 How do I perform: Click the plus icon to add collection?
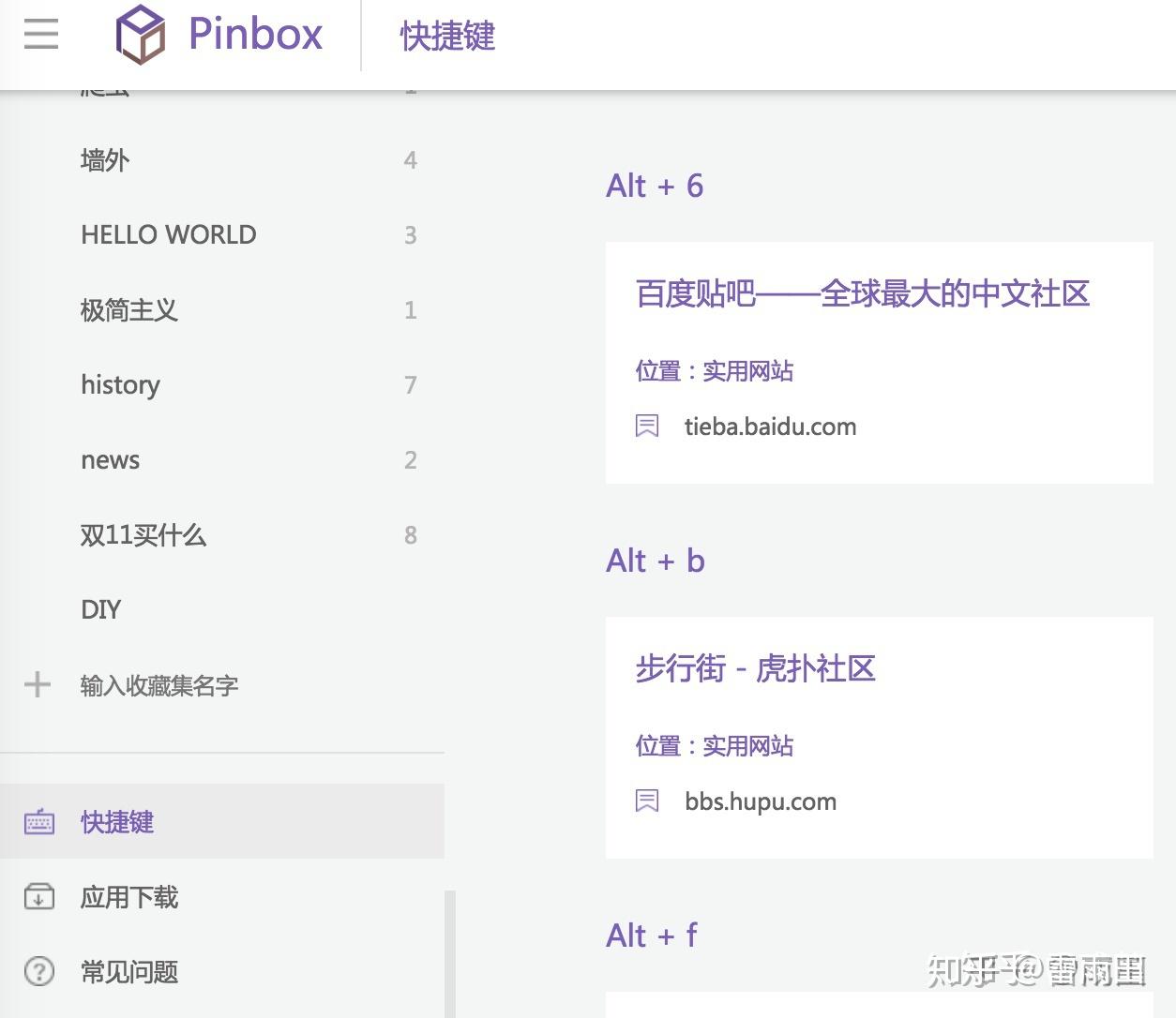click(38, 684)
